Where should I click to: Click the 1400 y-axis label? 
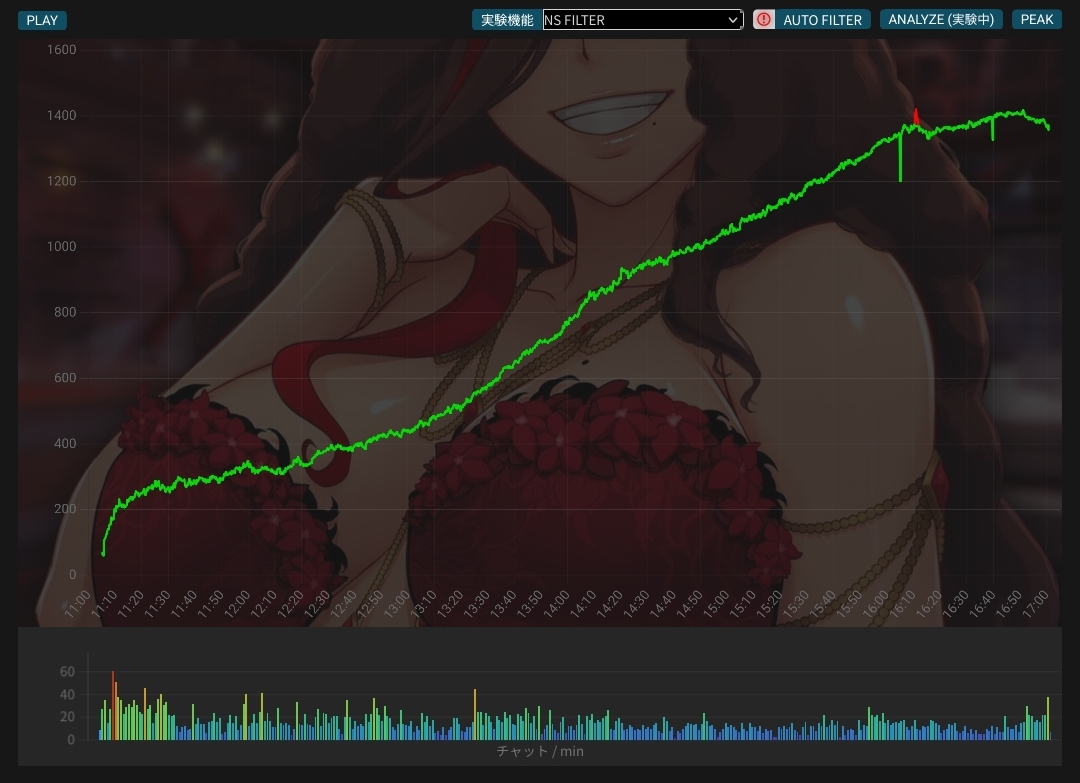[x=61, y=115]
